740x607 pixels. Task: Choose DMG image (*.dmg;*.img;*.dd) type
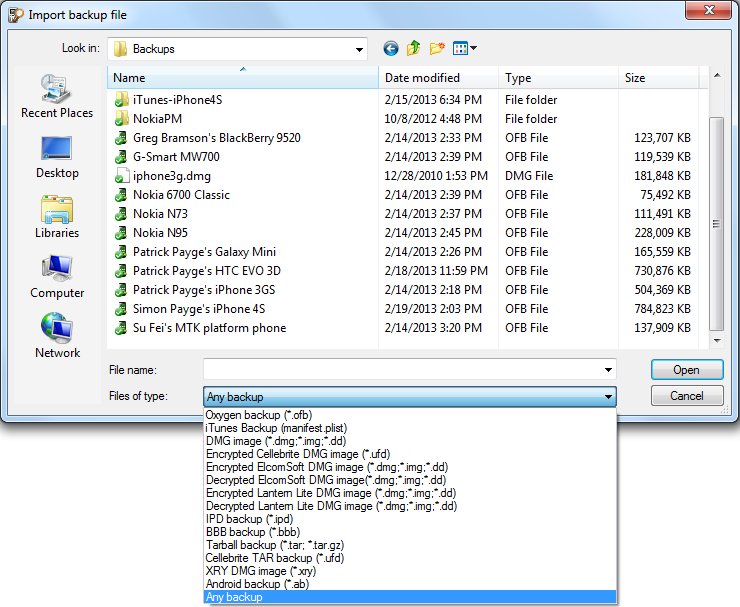point(410,441)
